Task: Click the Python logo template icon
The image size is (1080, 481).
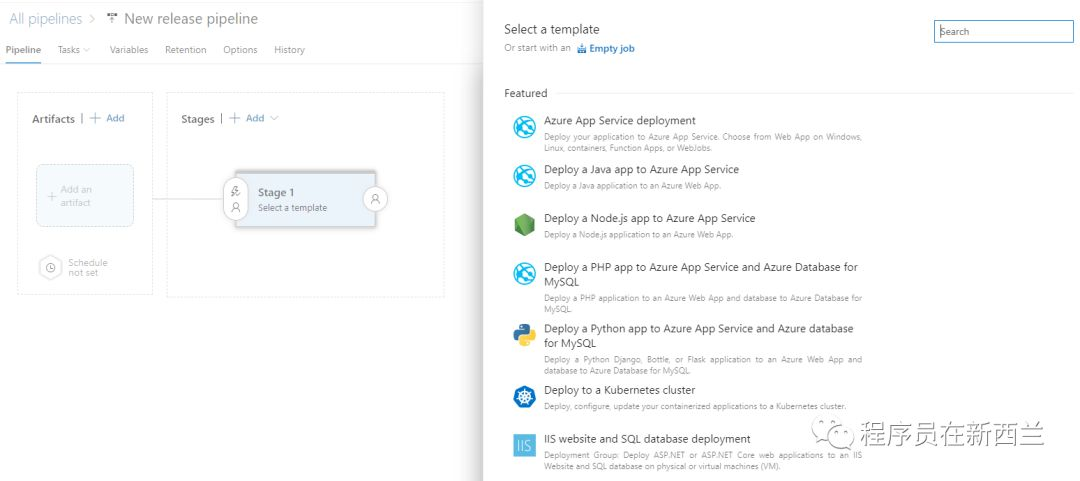Action: (524, 335)
